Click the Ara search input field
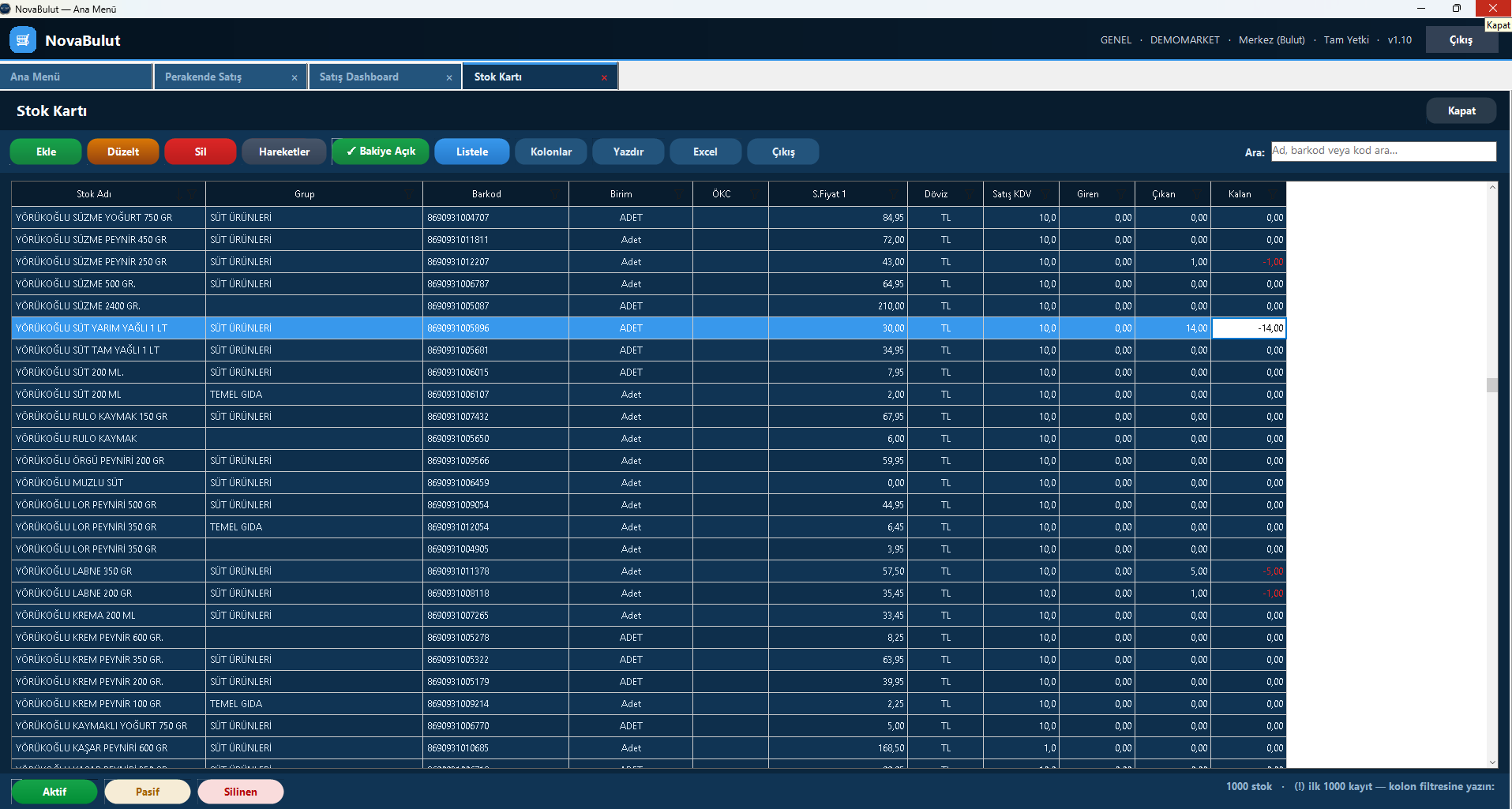This screenshot has width=1512, height=809. point(1383,151)
